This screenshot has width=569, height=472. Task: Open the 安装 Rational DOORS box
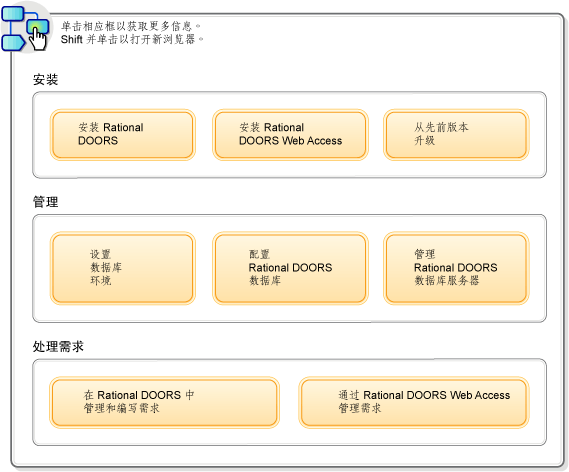pos(123,135)
